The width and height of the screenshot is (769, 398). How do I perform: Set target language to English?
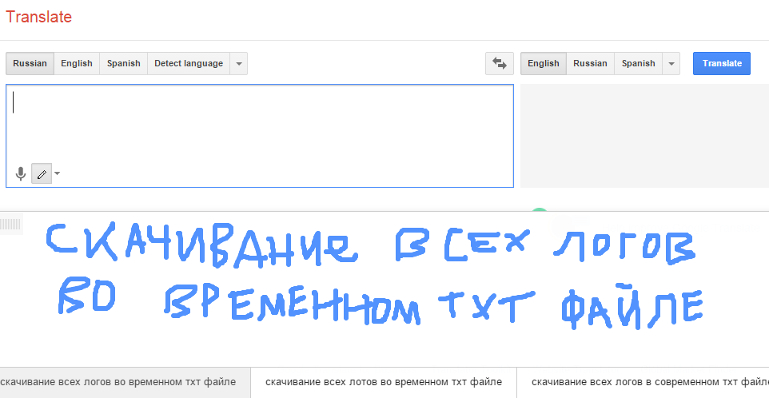(x=543, y=63)
